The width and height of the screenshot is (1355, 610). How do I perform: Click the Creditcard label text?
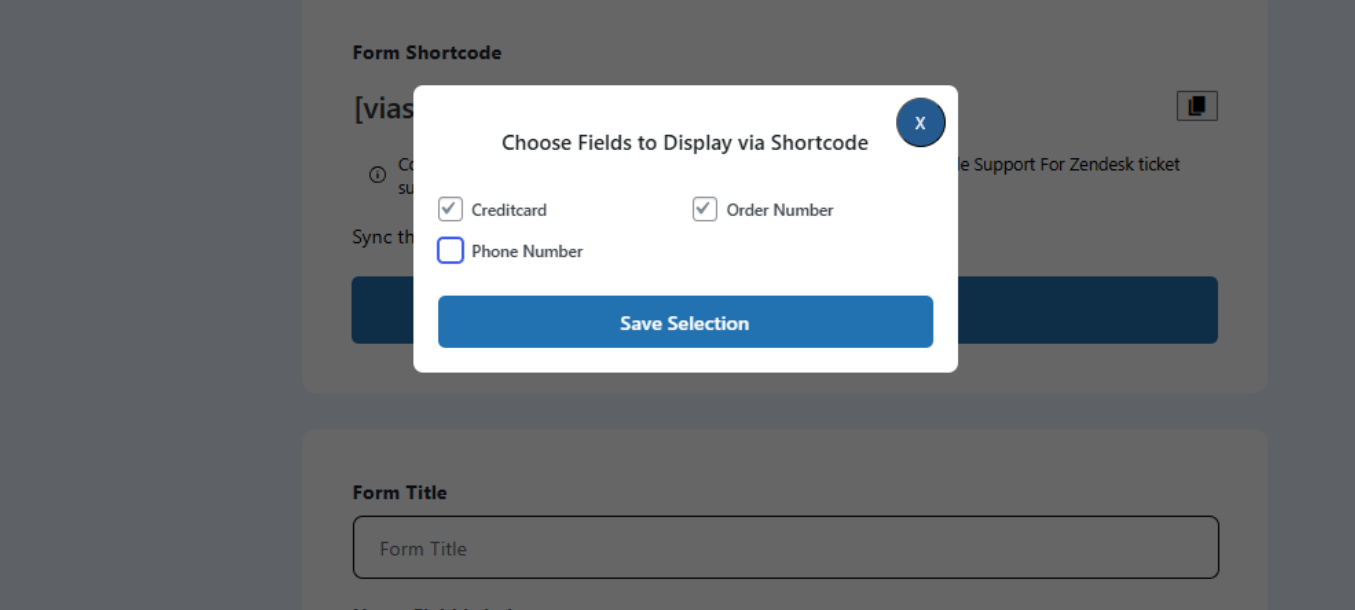point(509,210)
